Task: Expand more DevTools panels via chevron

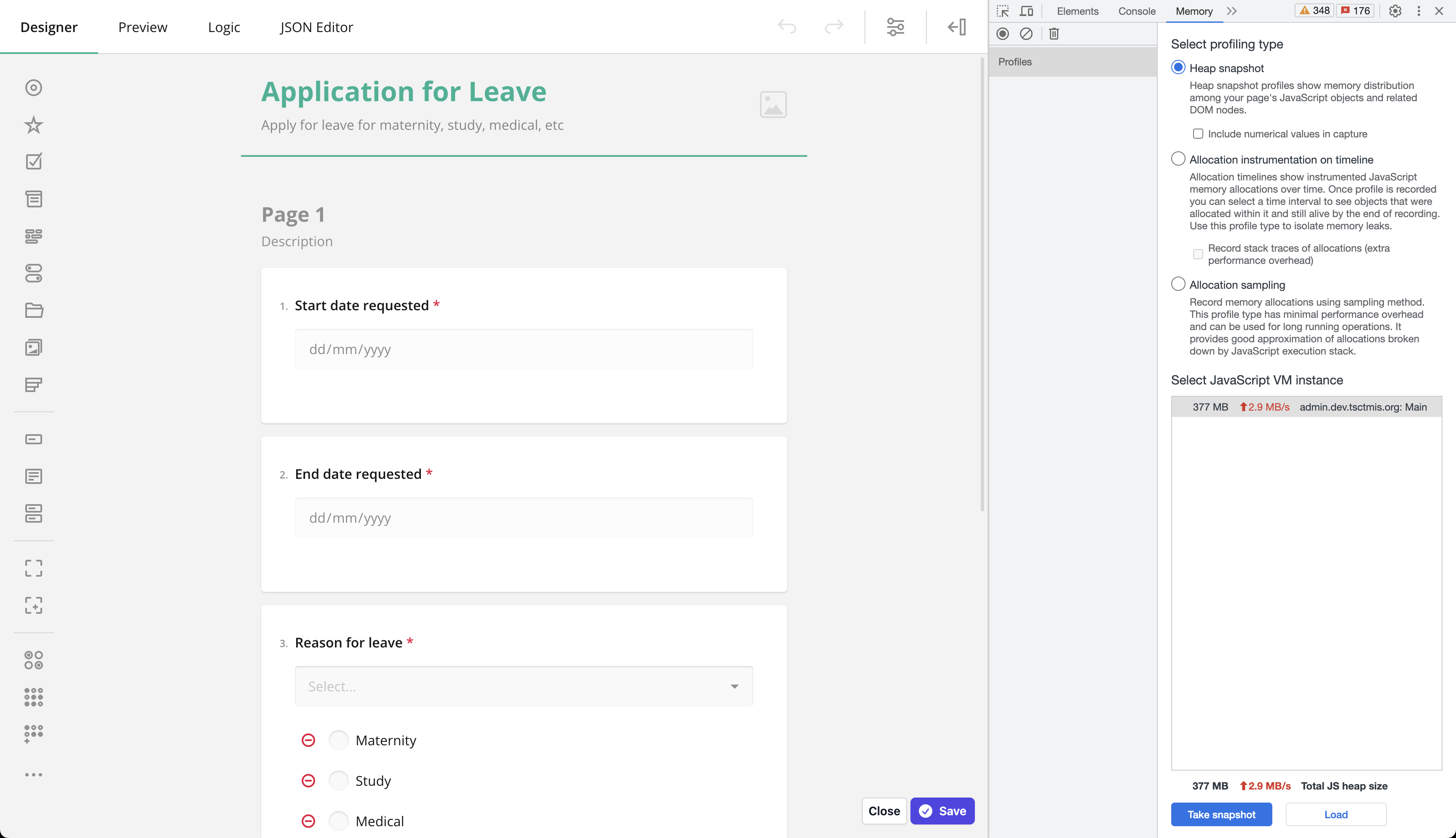Action: pyautogui.click(x=1232, y=11)
